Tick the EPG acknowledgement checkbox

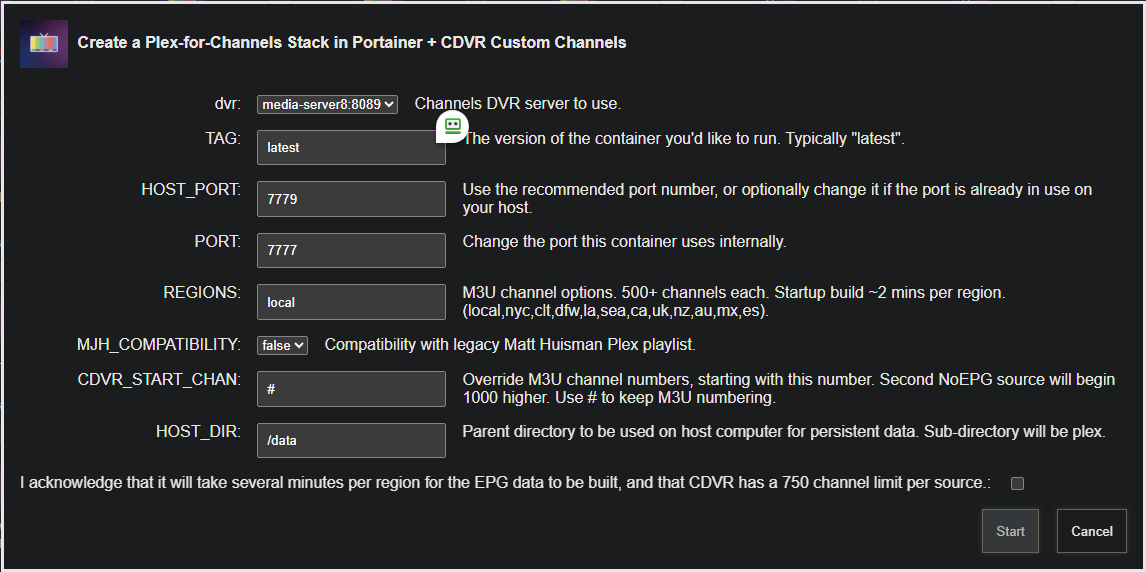(x=1017, y=484)
